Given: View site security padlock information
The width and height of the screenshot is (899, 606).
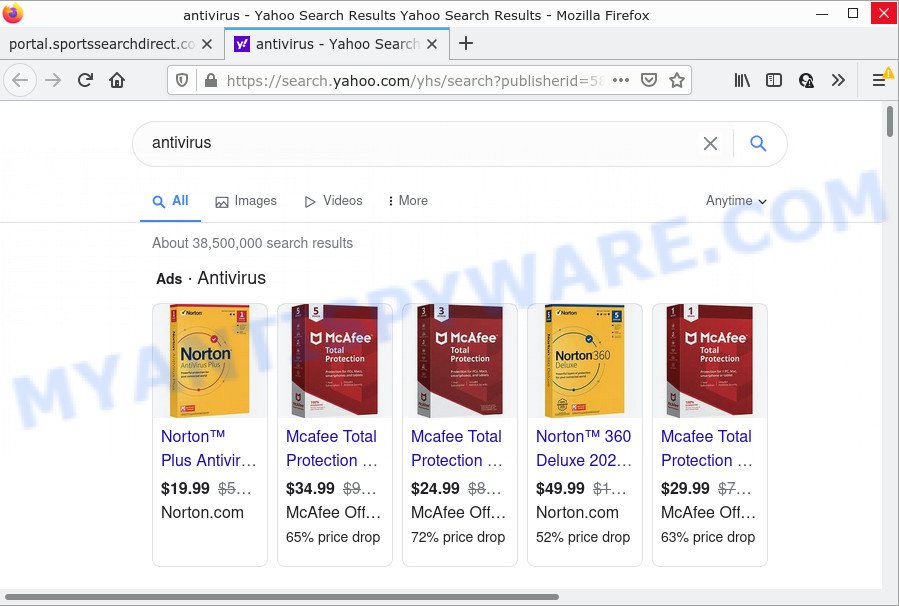Looking at the screenshot, I should point(211,80).
